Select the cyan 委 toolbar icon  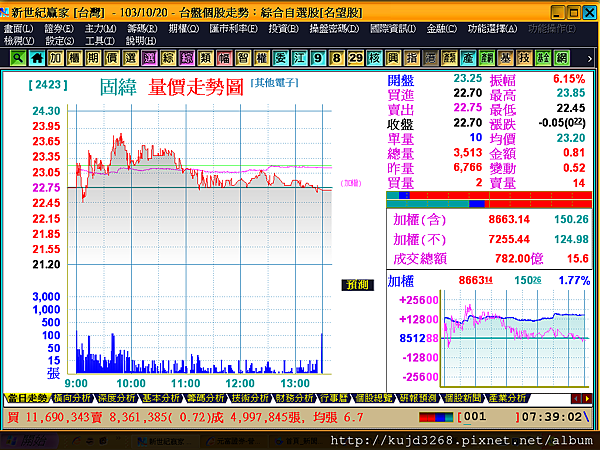click(x=280, y=58)
